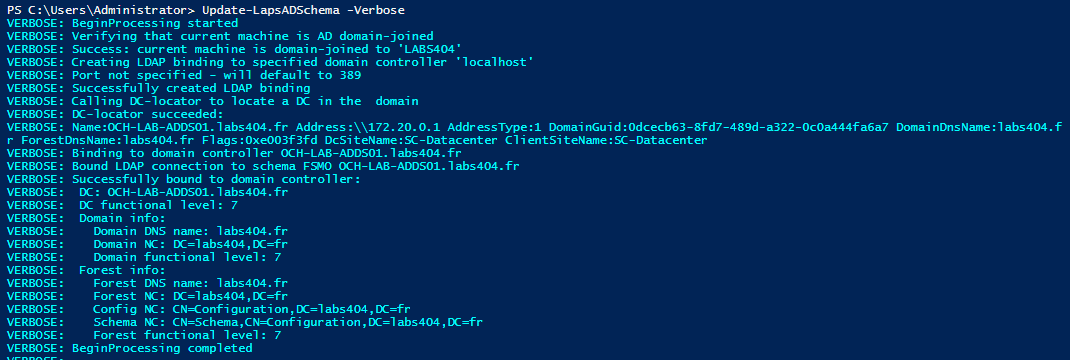
Task: Click 'Successfully created LDAP binding' line
Action: 159,88
